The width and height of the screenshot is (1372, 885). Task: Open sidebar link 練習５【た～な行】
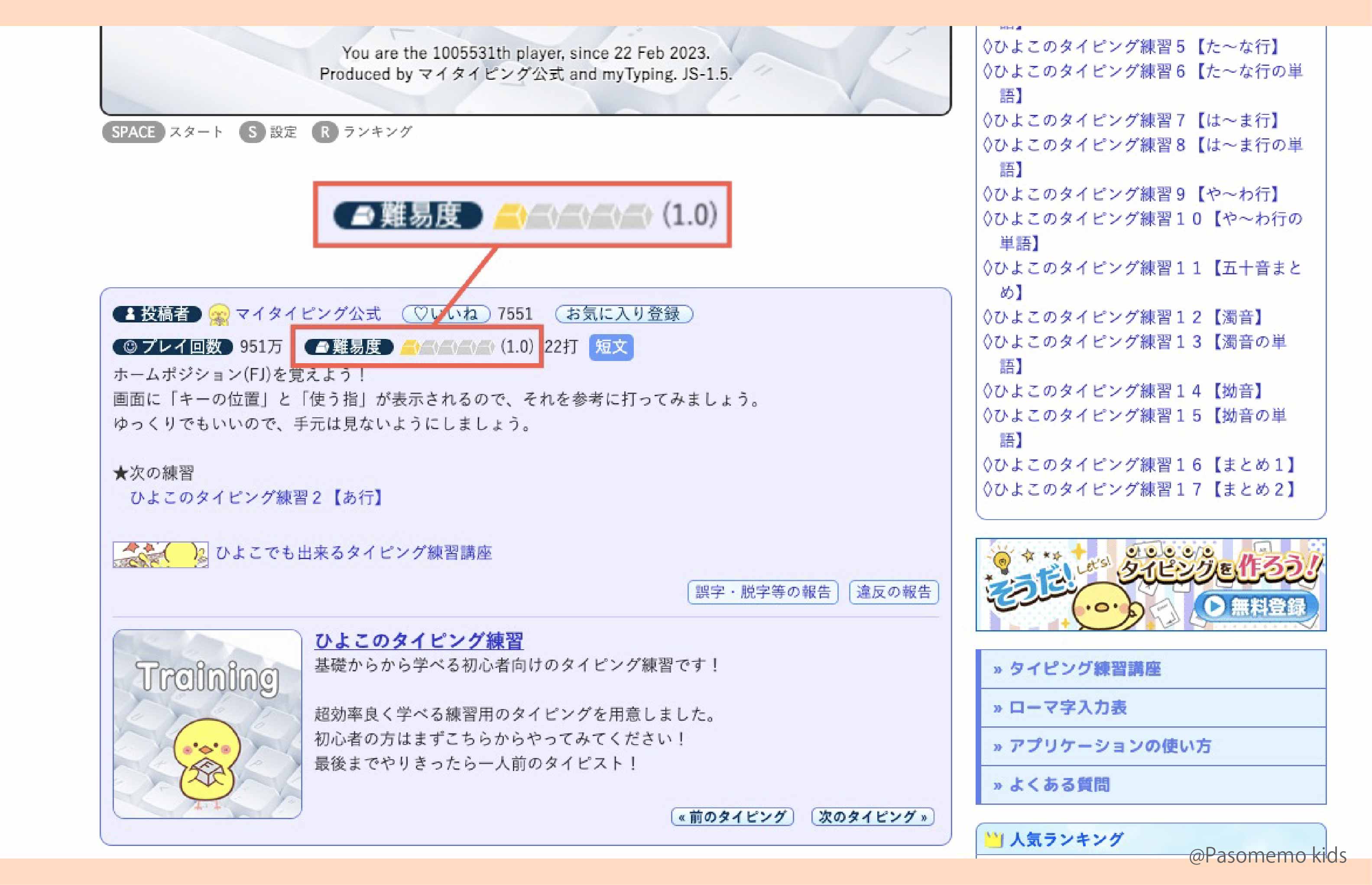tap(1132, 46)
